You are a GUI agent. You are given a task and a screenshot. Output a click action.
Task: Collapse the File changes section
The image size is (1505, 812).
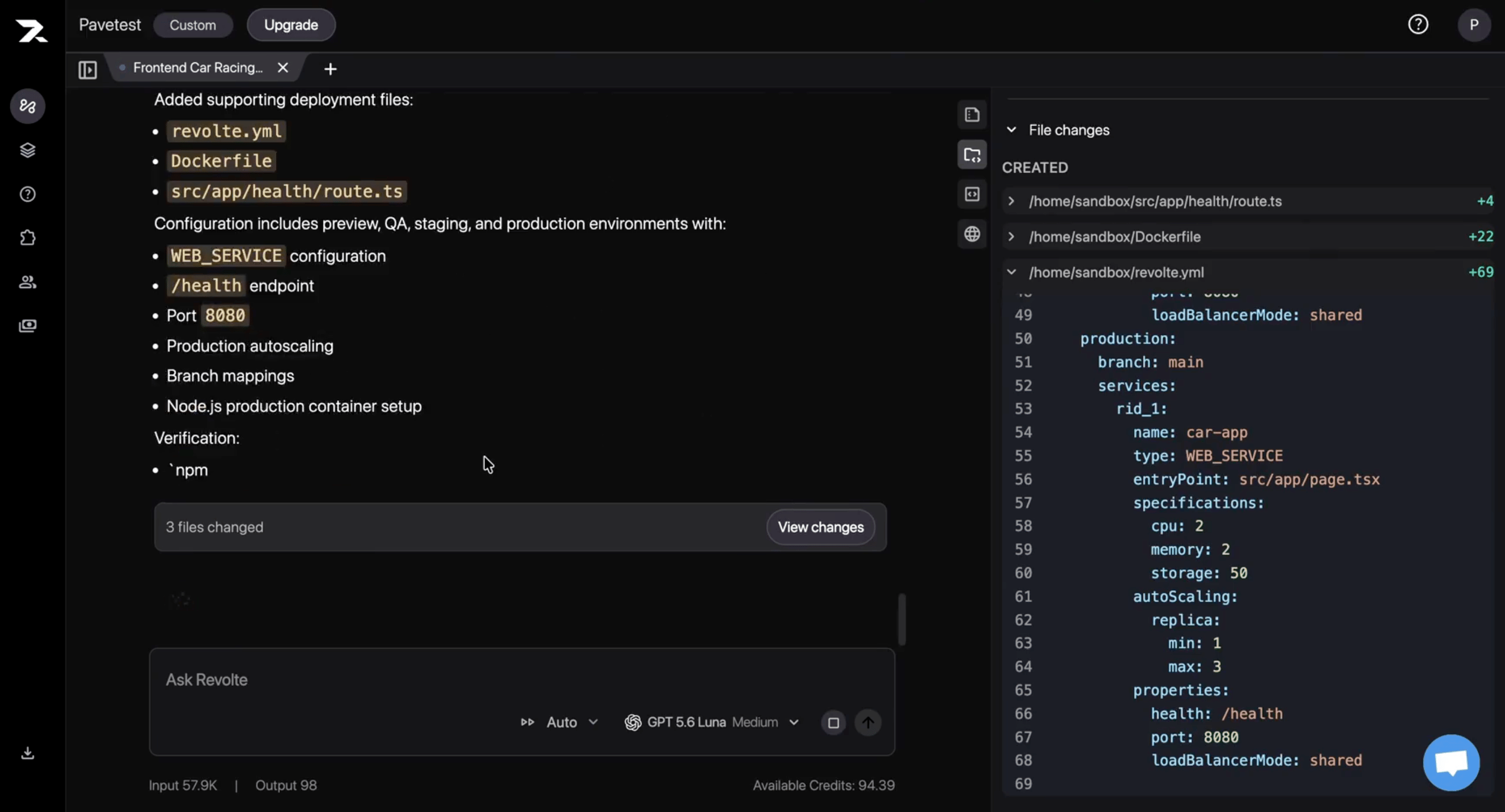tap(1012, 130)
